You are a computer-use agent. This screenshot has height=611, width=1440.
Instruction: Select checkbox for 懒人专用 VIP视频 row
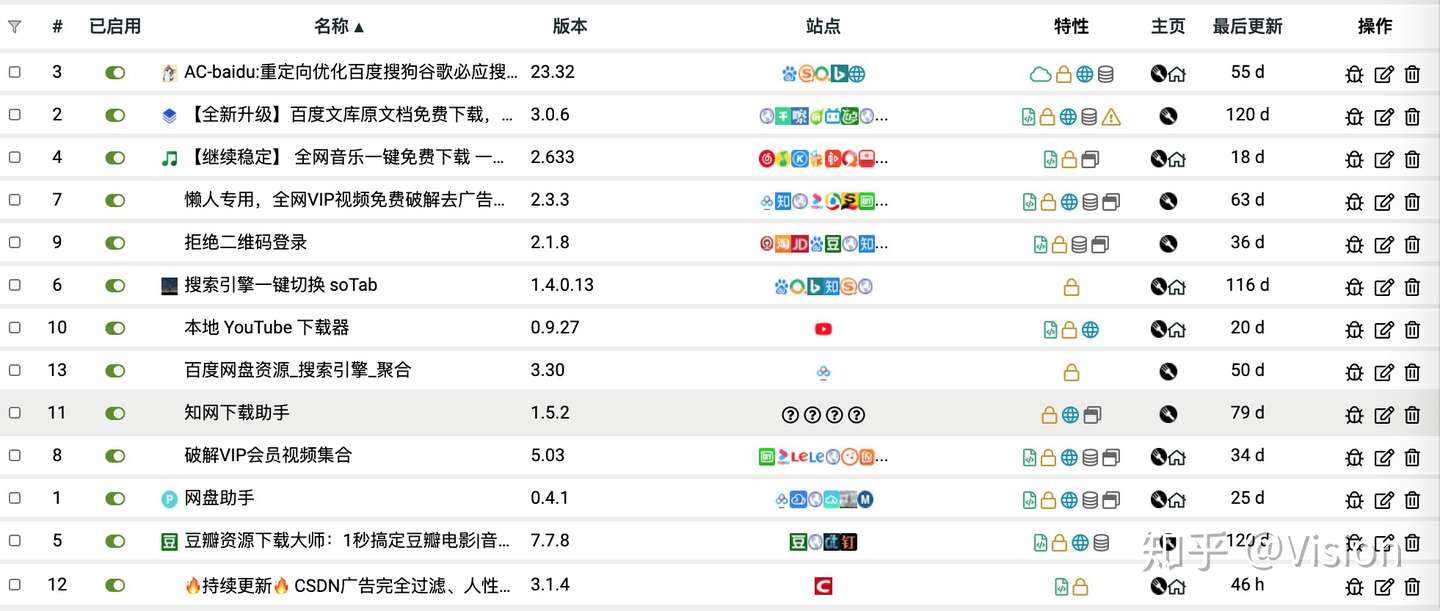[x=15, y=200]
